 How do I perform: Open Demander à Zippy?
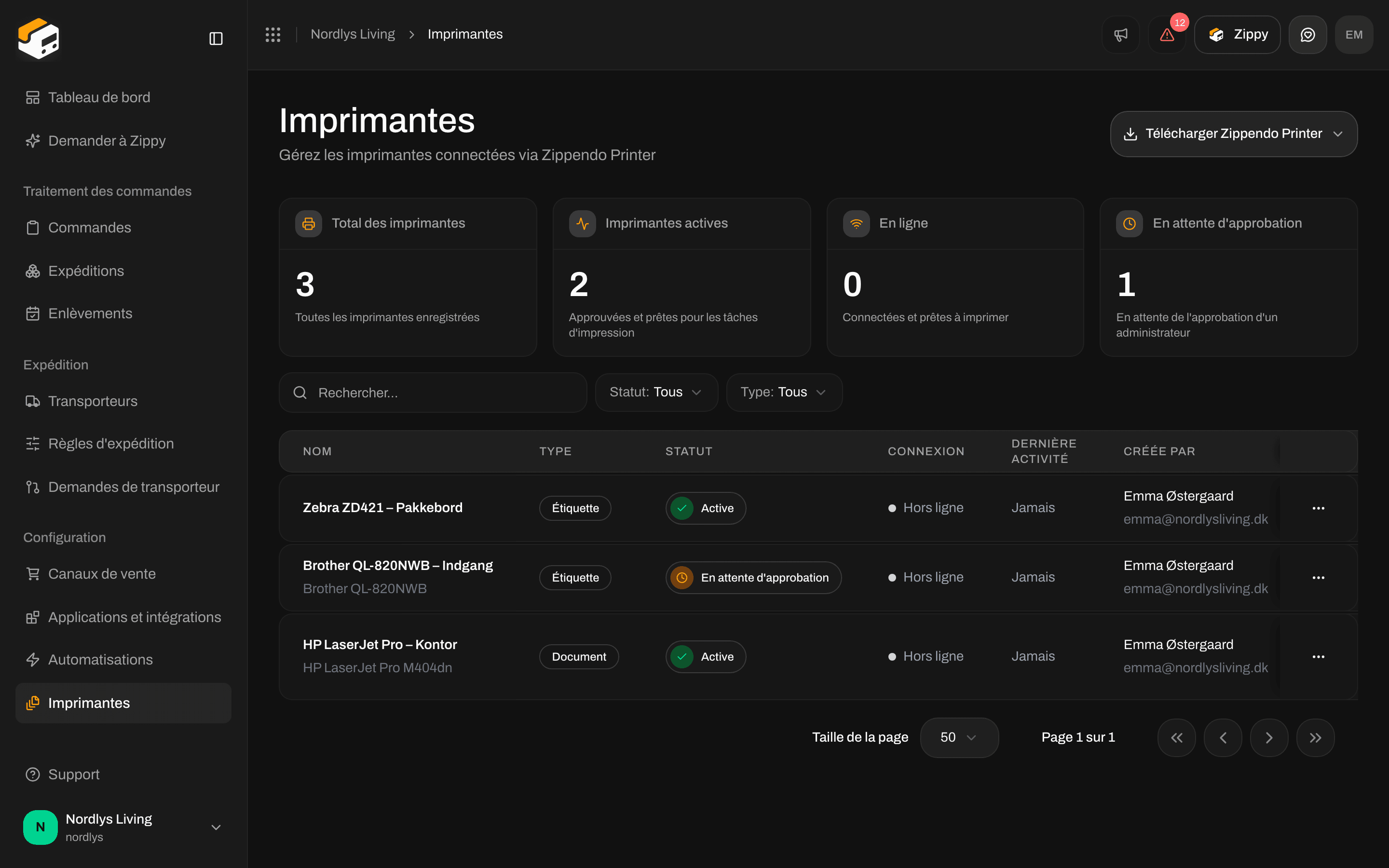coord(123,141)
